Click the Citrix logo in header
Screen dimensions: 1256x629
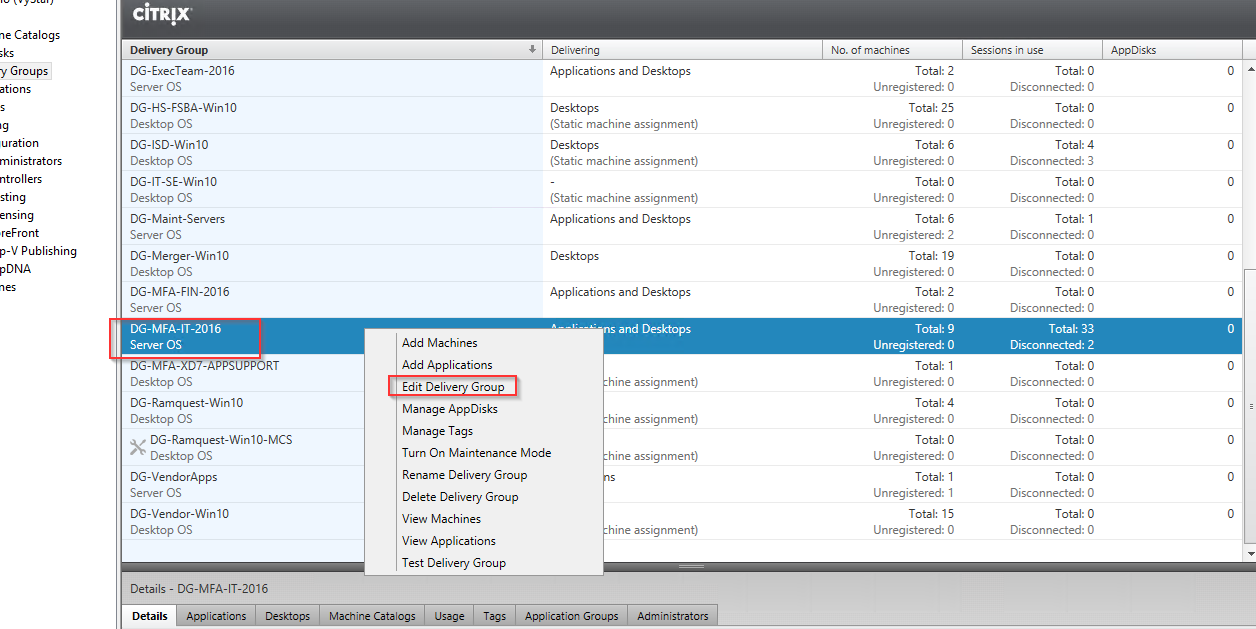pyautogui.click(x=163, y=16)
